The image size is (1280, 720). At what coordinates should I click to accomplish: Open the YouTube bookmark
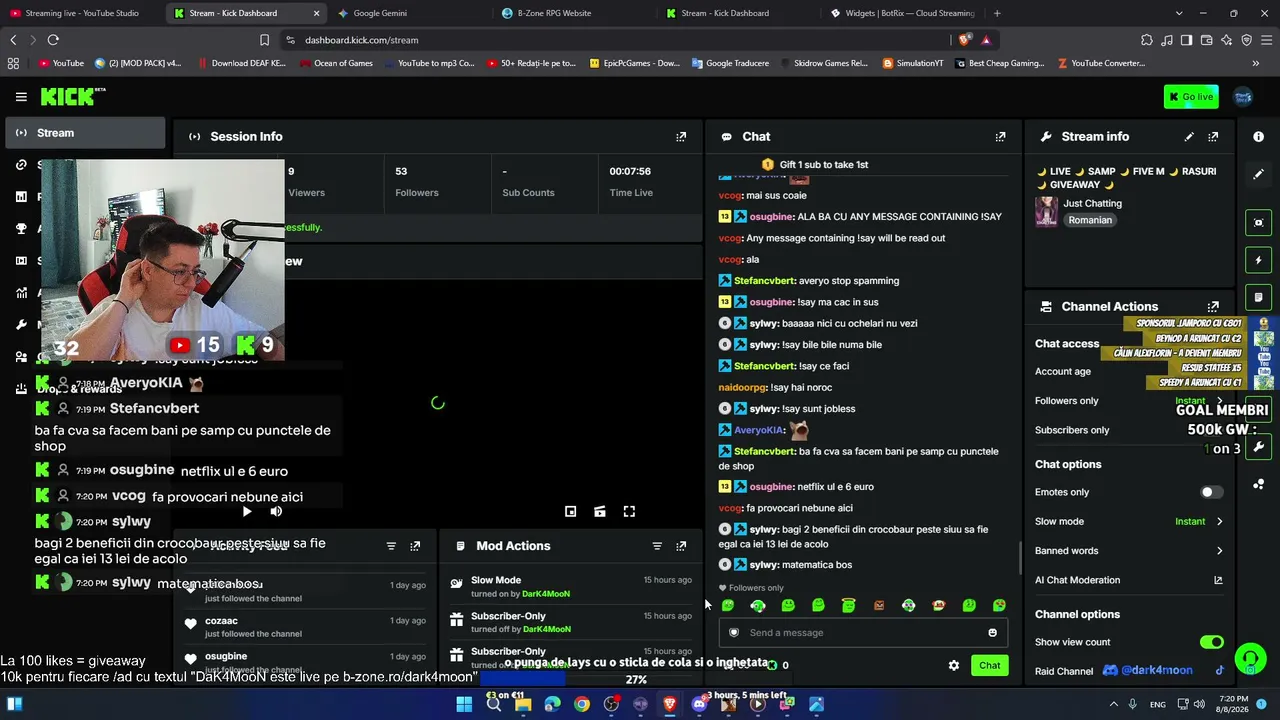(x=60, y=63)
